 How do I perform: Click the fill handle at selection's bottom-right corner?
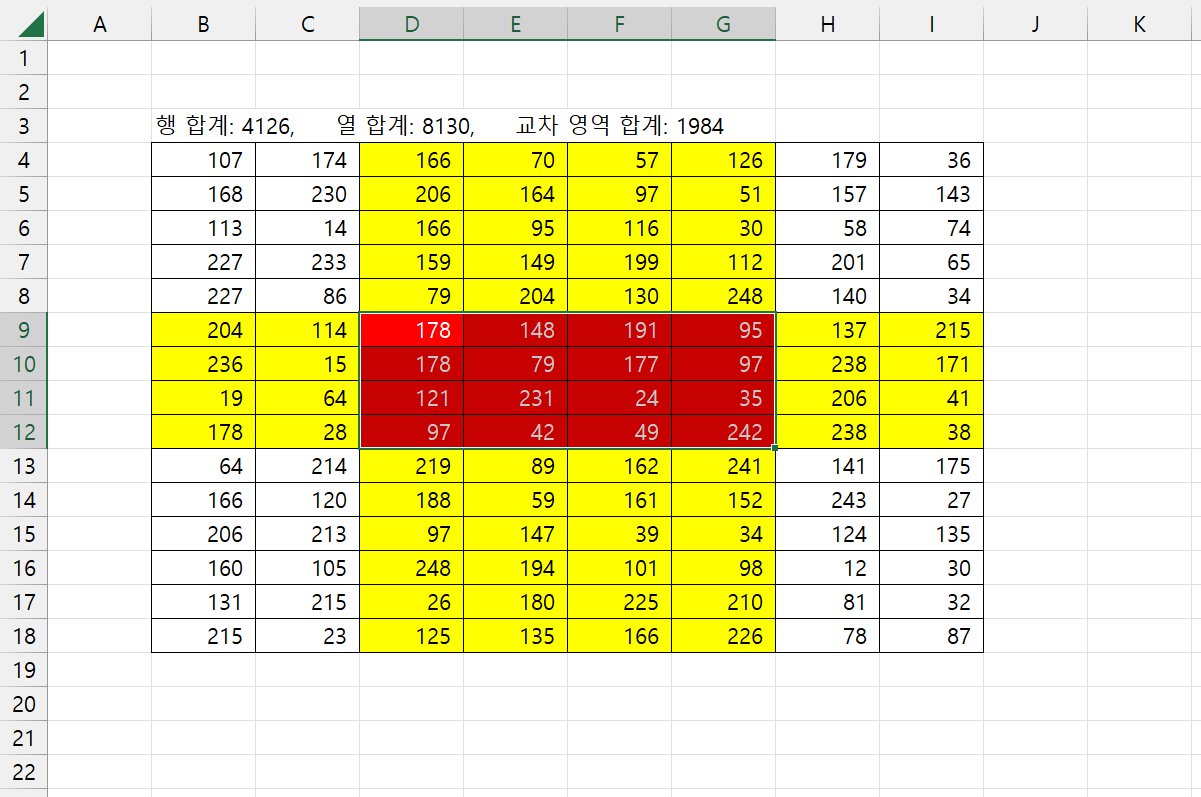click(775, 448)
